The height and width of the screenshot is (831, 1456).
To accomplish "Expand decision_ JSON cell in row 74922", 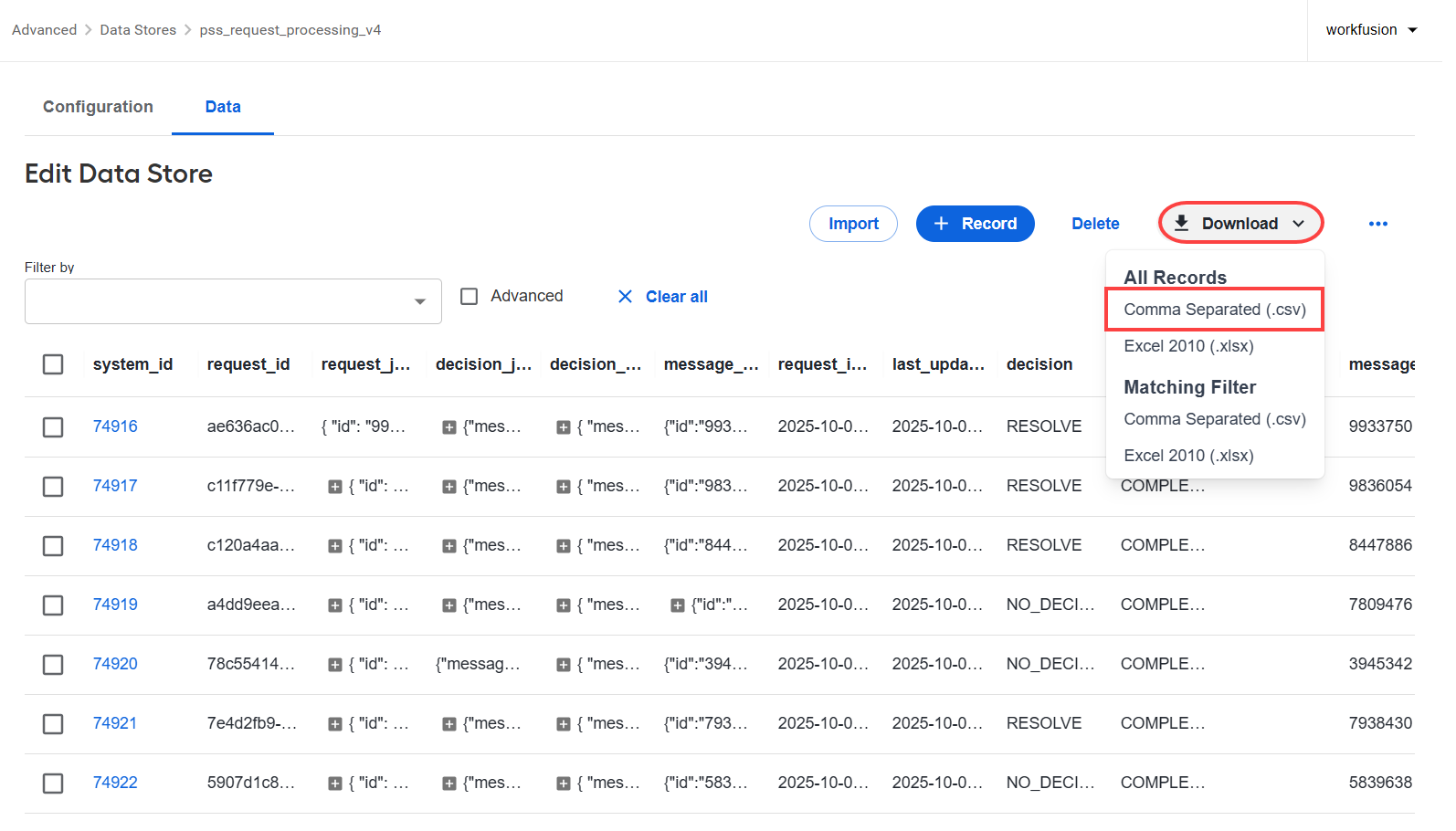I will (564, 784).
